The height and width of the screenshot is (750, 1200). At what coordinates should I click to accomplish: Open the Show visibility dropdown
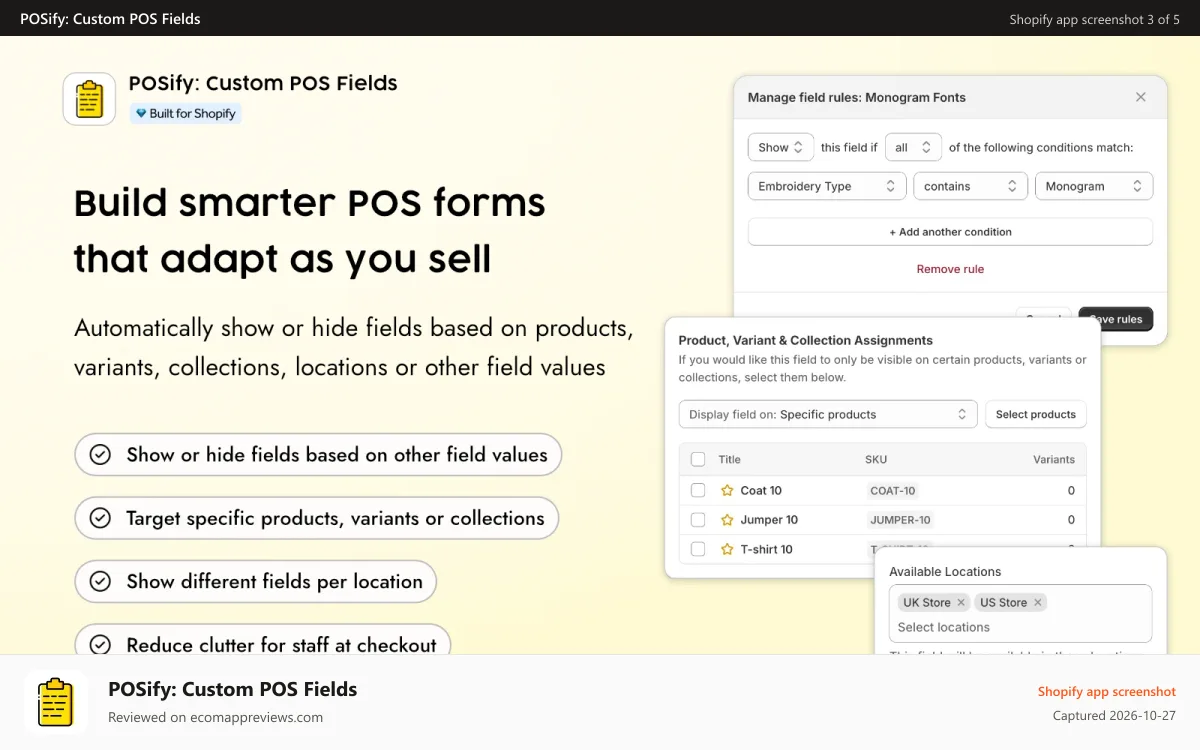(x=780, y=147)
